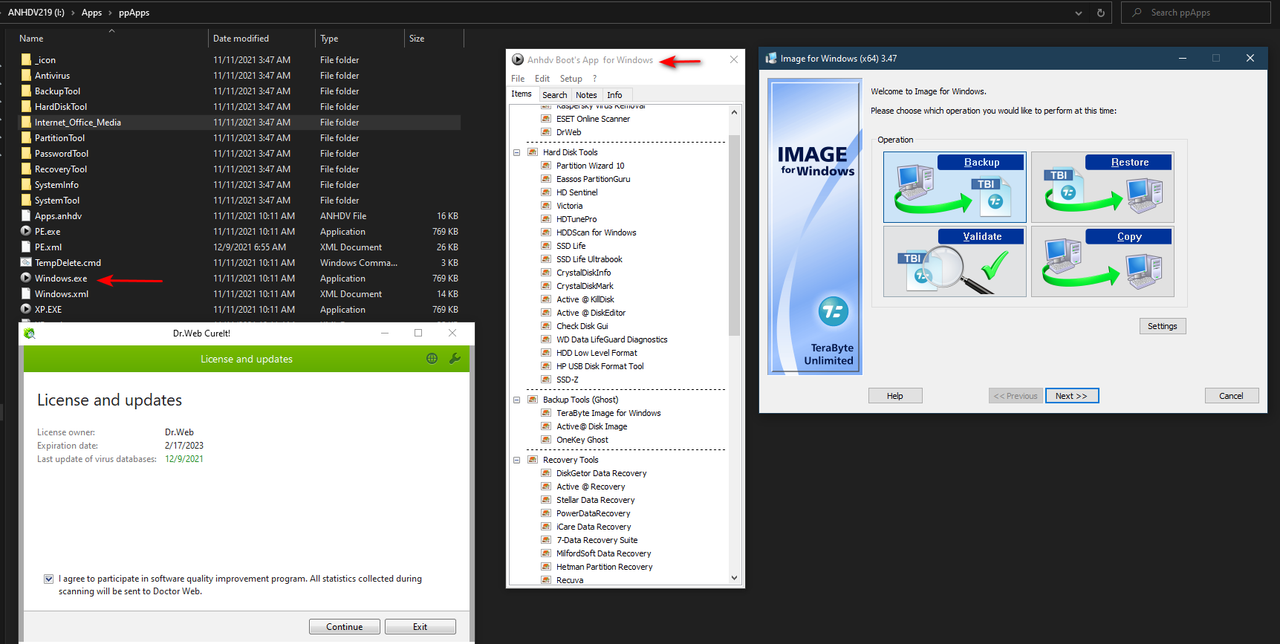Open Settings in Image for Windows
The image size is (1280, 644).
tap(1162, 326)
